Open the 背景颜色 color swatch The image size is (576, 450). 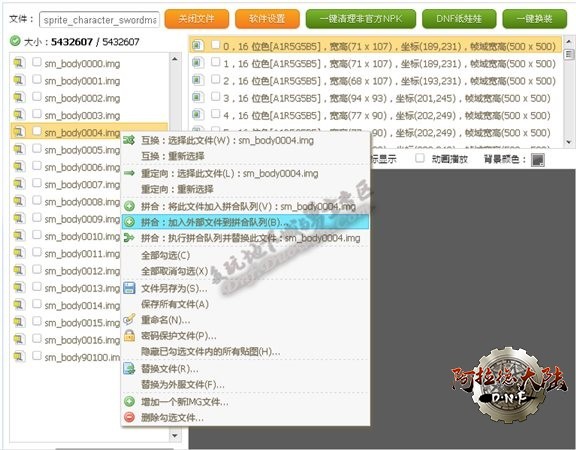[538, 160]
